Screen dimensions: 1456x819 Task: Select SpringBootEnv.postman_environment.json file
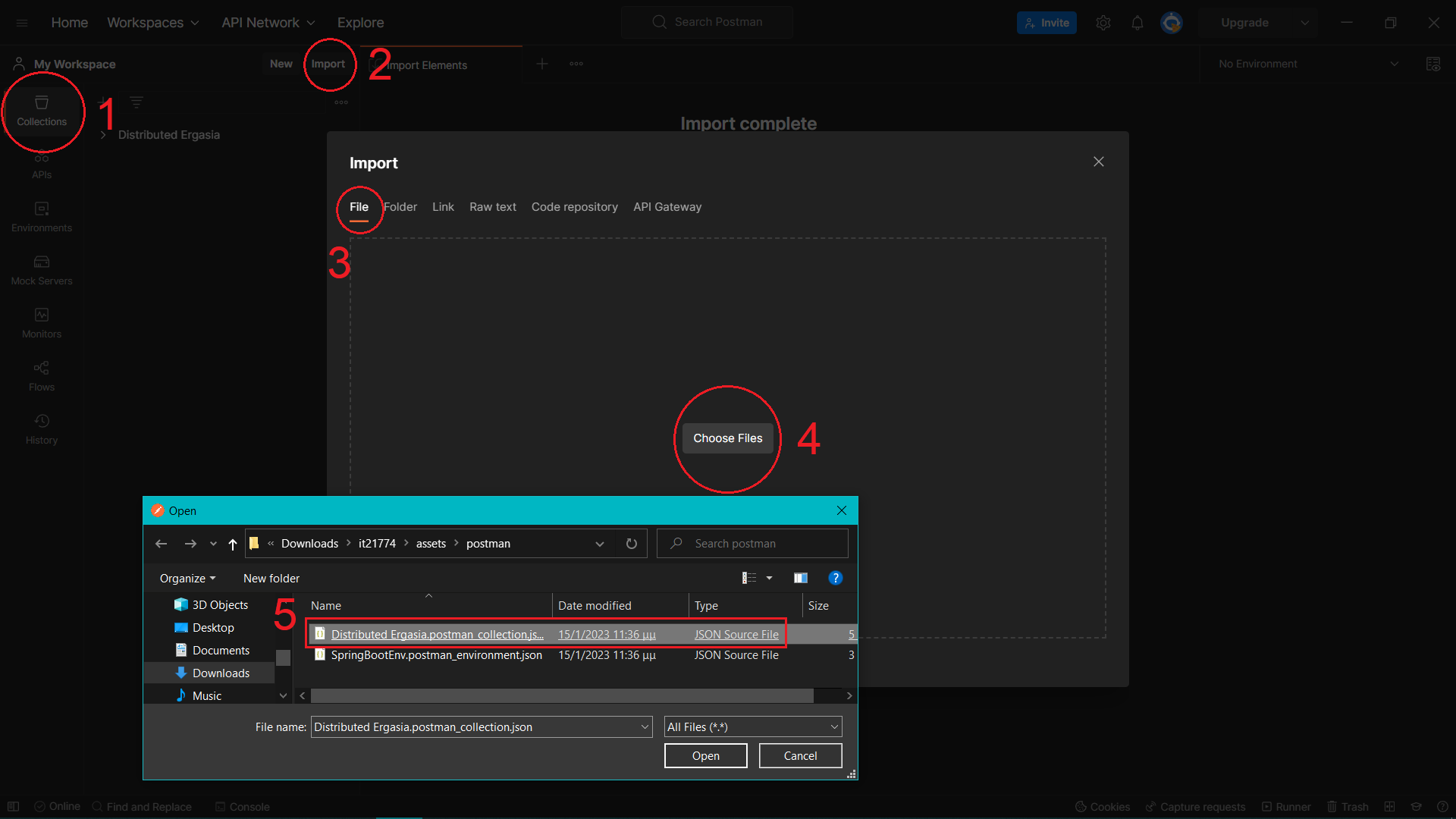coord(436,655)
